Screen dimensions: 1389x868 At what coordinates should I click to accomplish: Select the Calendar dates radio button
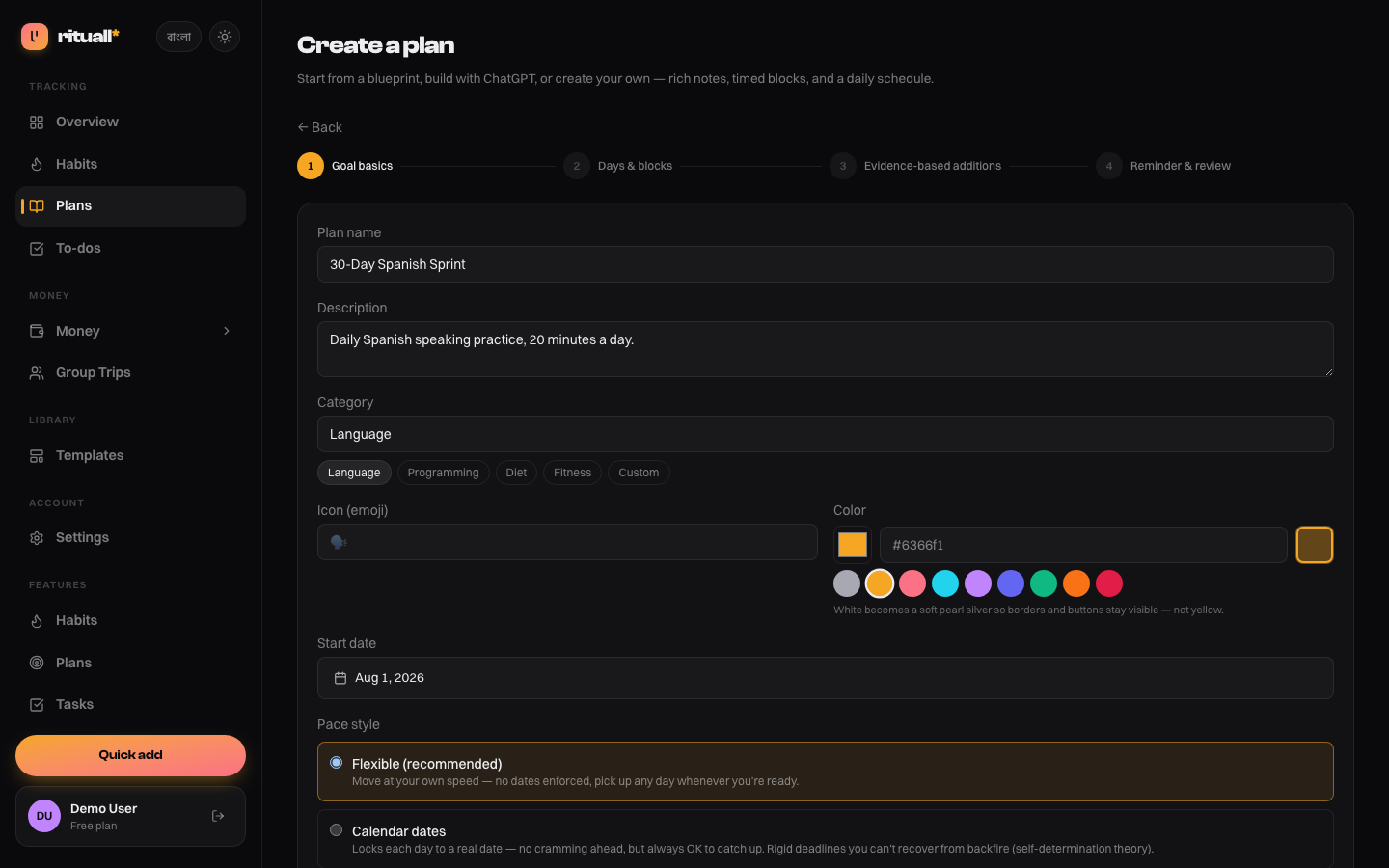point(337,830)
